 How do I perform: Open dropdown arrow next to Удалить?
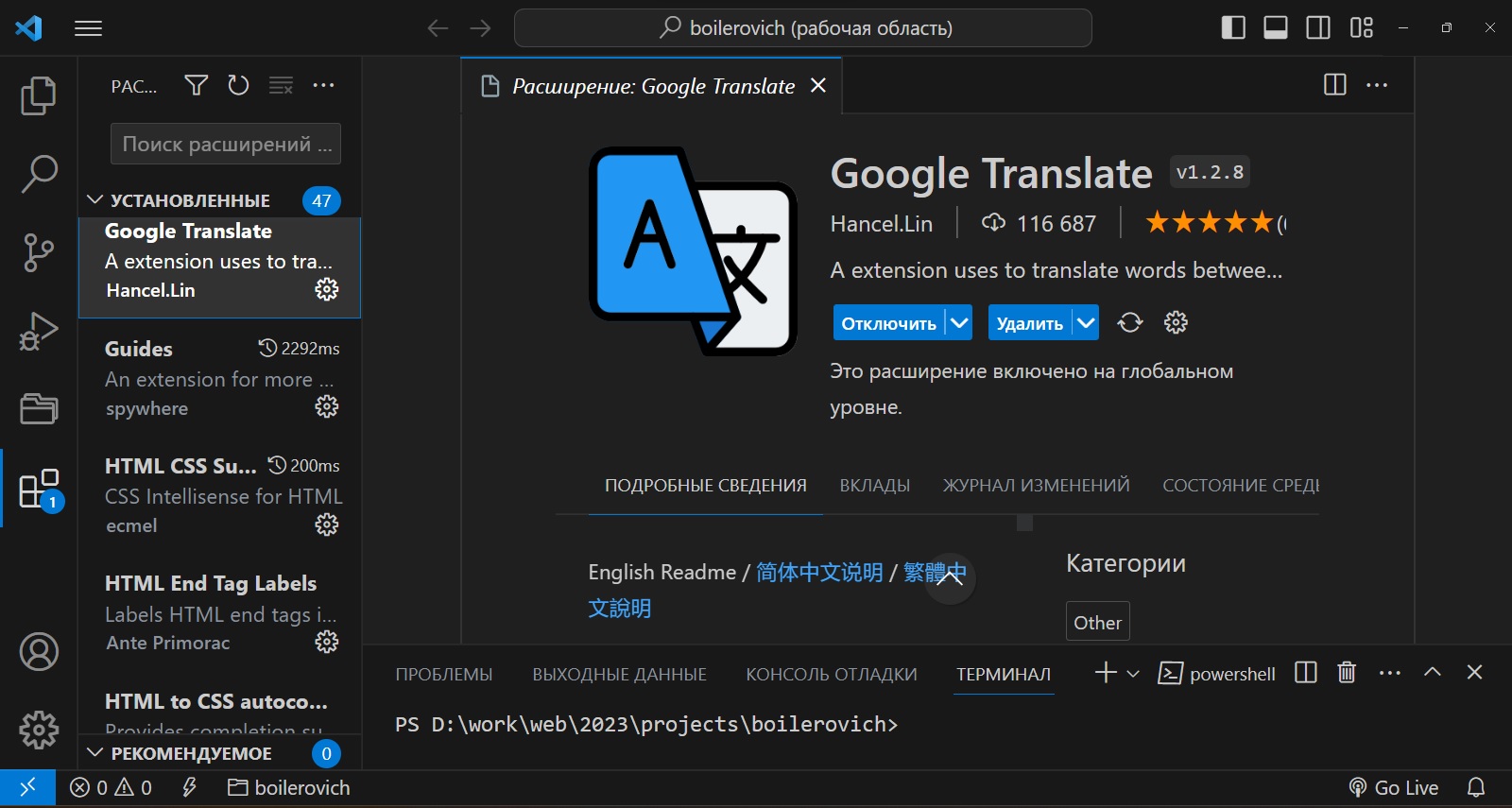coord(1086,323)
